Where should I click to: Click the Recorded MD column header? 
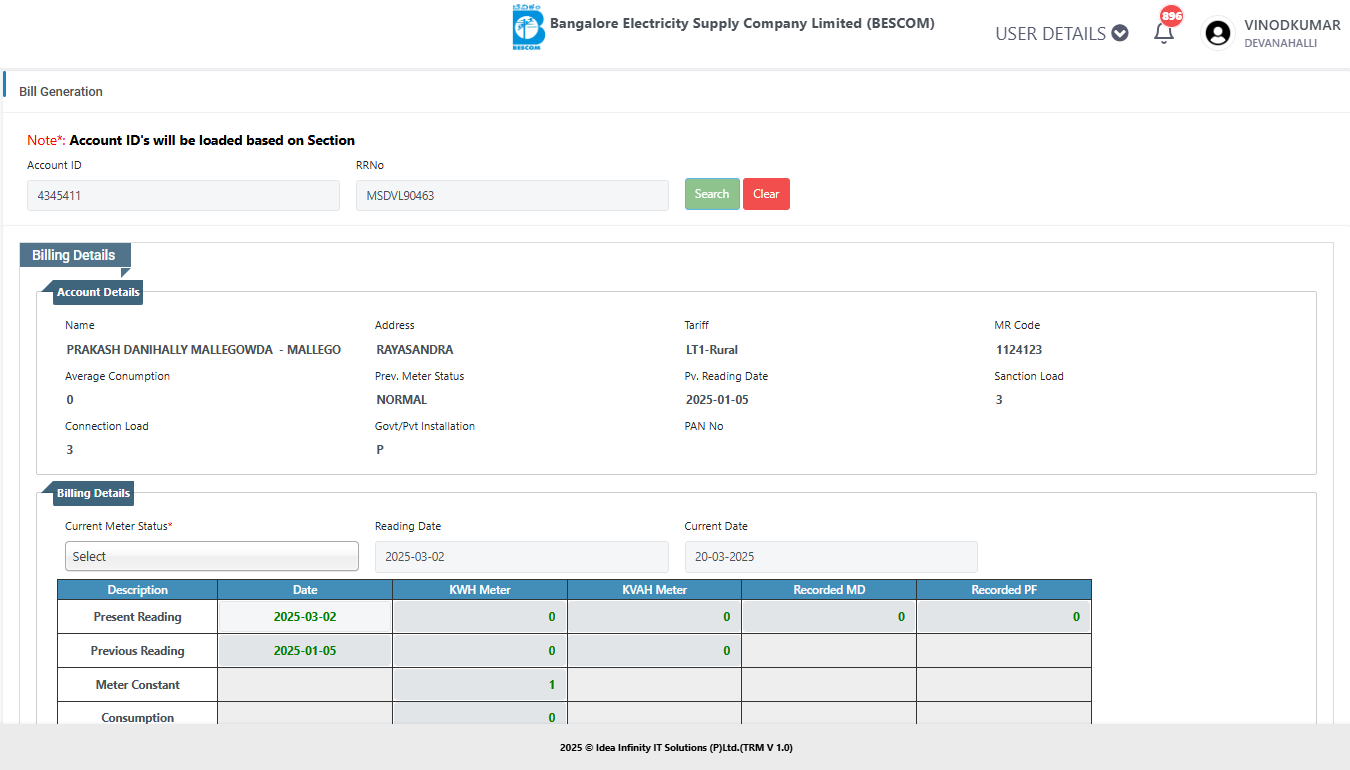coord(829,590)
